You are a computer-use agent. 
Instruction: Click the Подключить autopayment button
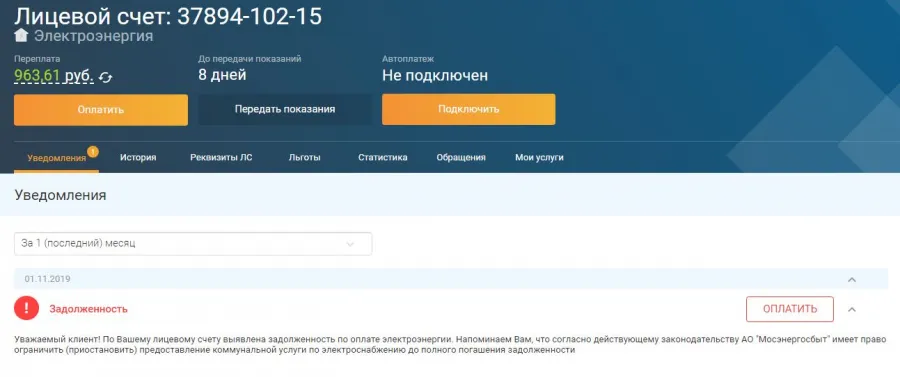(x=468, y=110)
